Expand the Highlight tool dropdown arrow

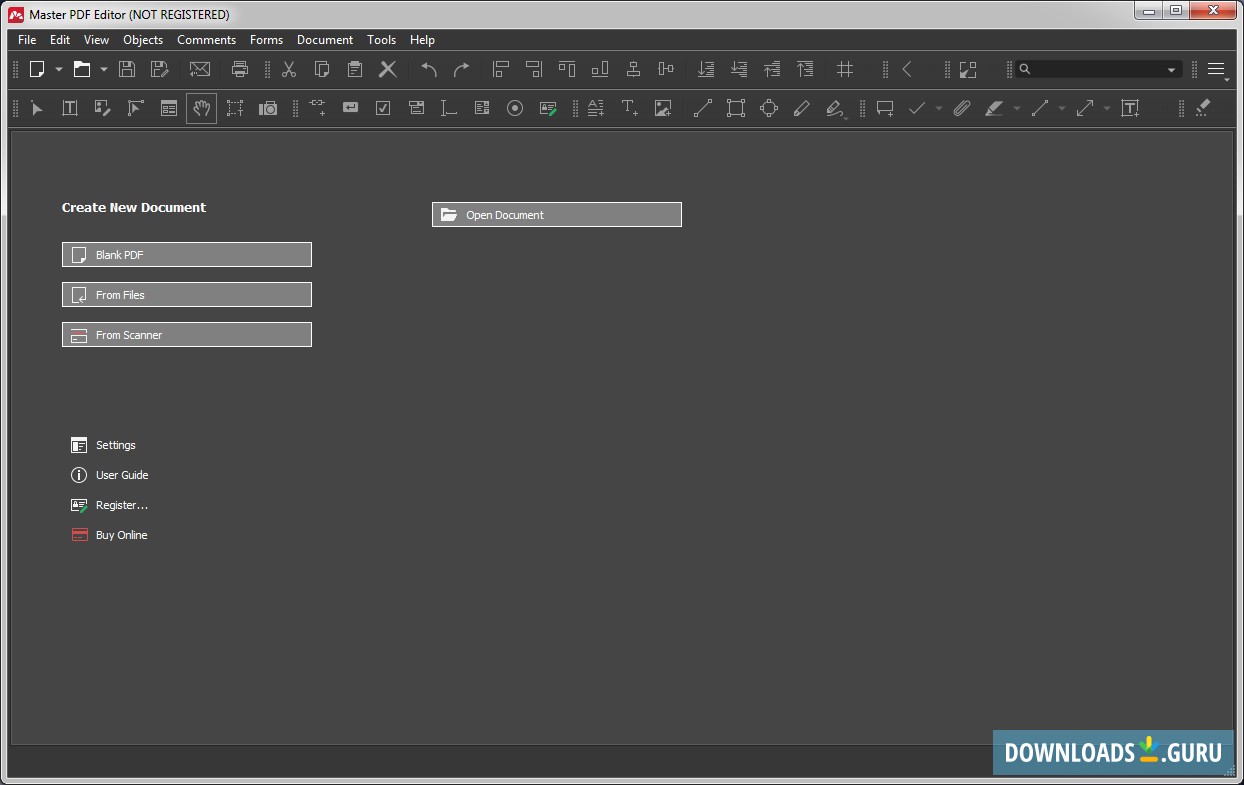[1017, 109]
